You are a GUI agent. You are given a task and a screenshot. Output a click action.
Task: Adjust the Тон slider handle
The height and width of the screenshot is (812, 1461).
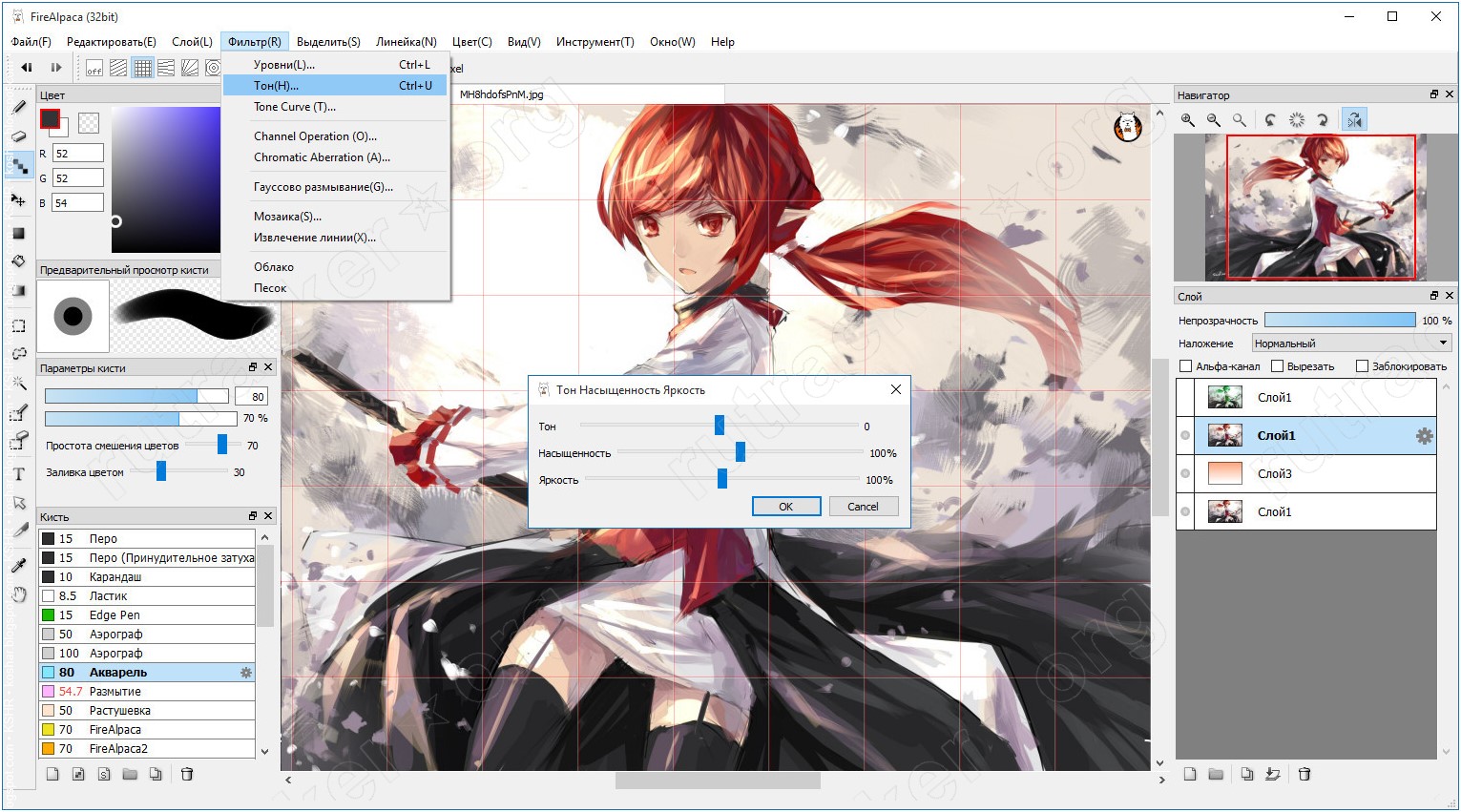(x=720, y=425)
